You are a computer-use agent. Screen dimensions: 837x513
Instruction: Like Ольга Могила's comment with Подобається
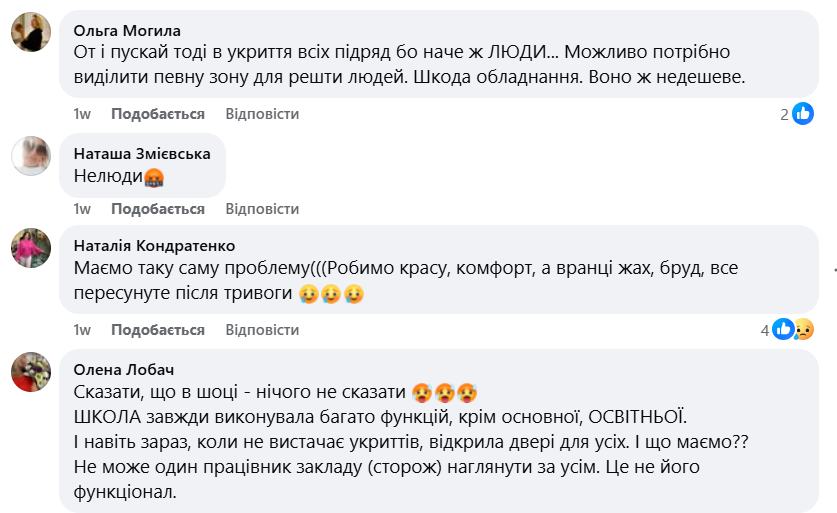coord(158,114)
